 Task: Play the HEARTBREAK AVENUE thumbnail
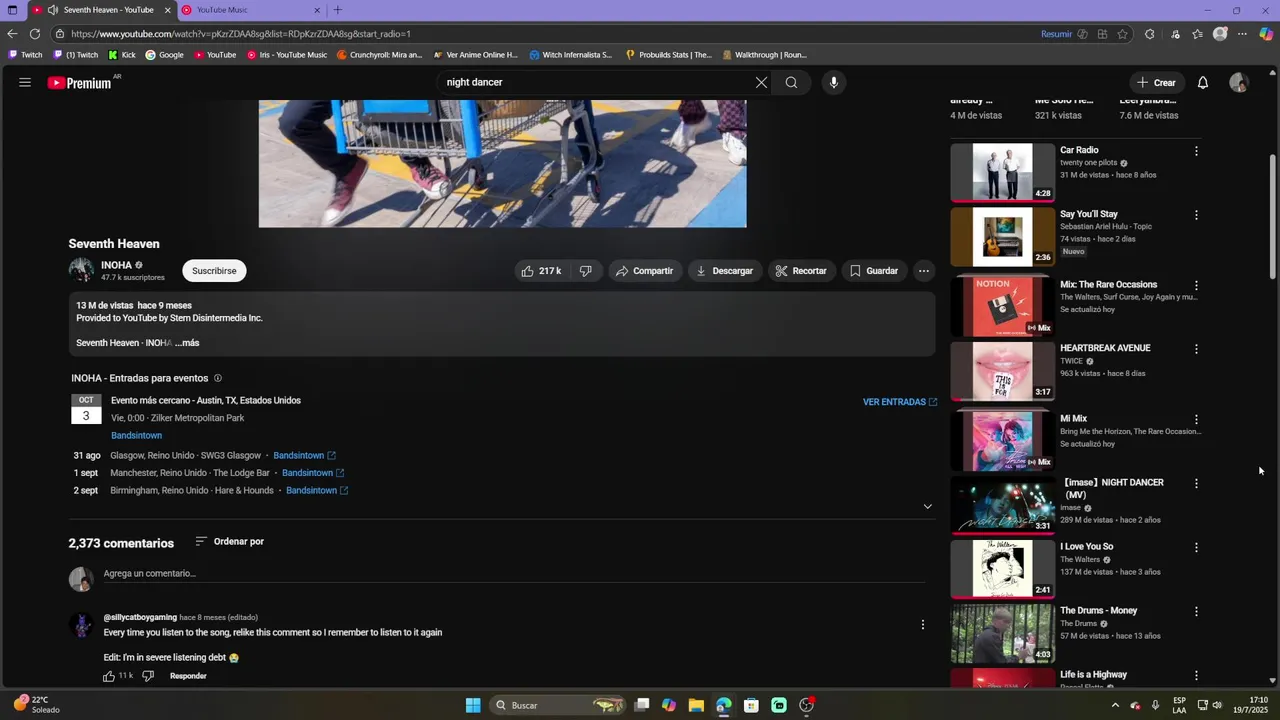click(x=1002, y=371)
